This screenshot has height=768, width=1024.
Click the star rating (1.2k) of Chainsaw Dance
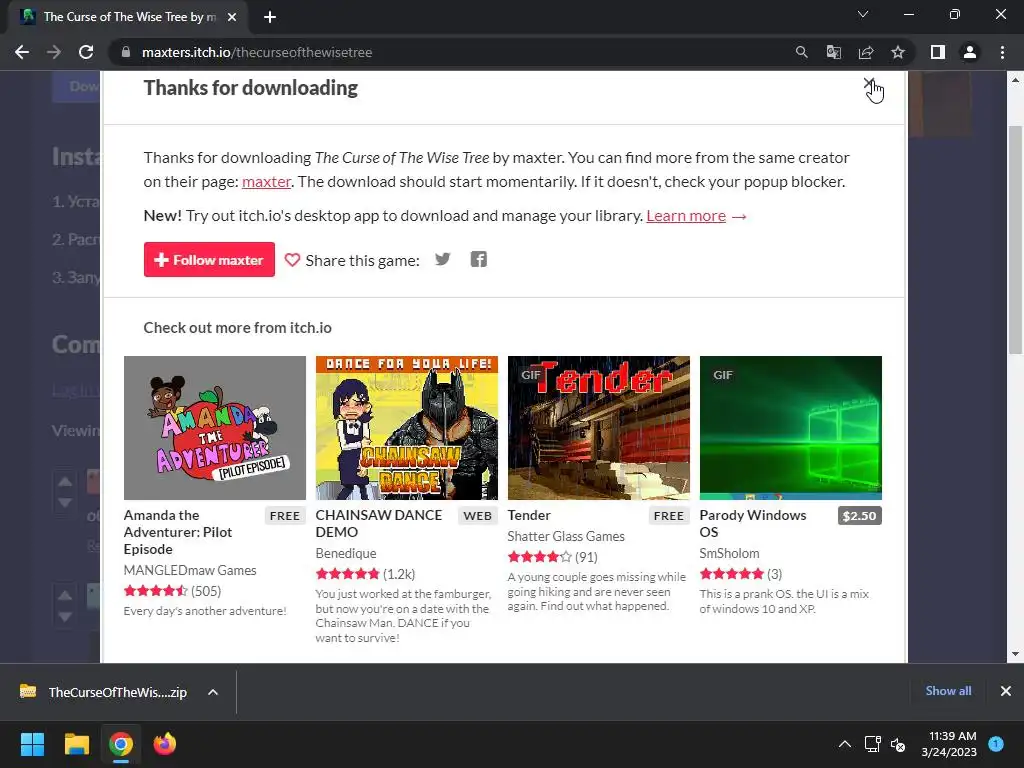(x=365, y=574)
